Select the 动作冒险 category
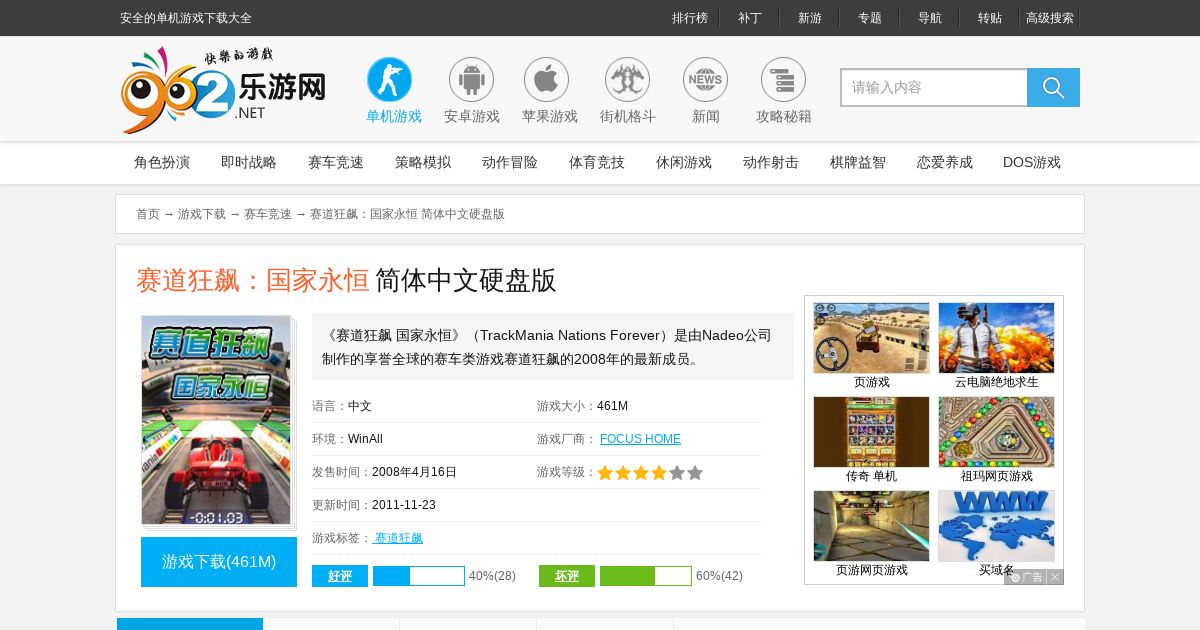The image size is (1200, 630). click(x=510, y=162)
